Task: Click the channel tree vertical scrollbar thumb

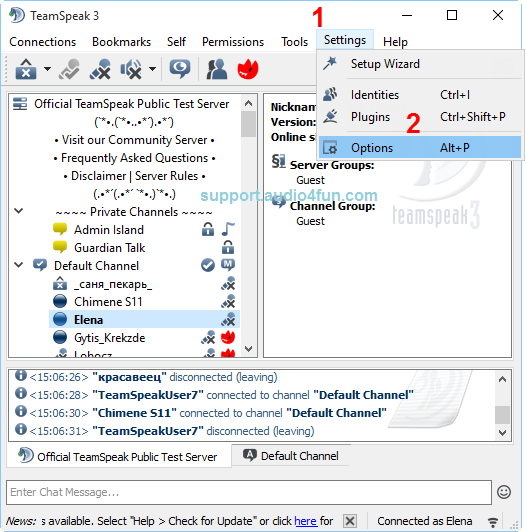Action: [248, 124]
